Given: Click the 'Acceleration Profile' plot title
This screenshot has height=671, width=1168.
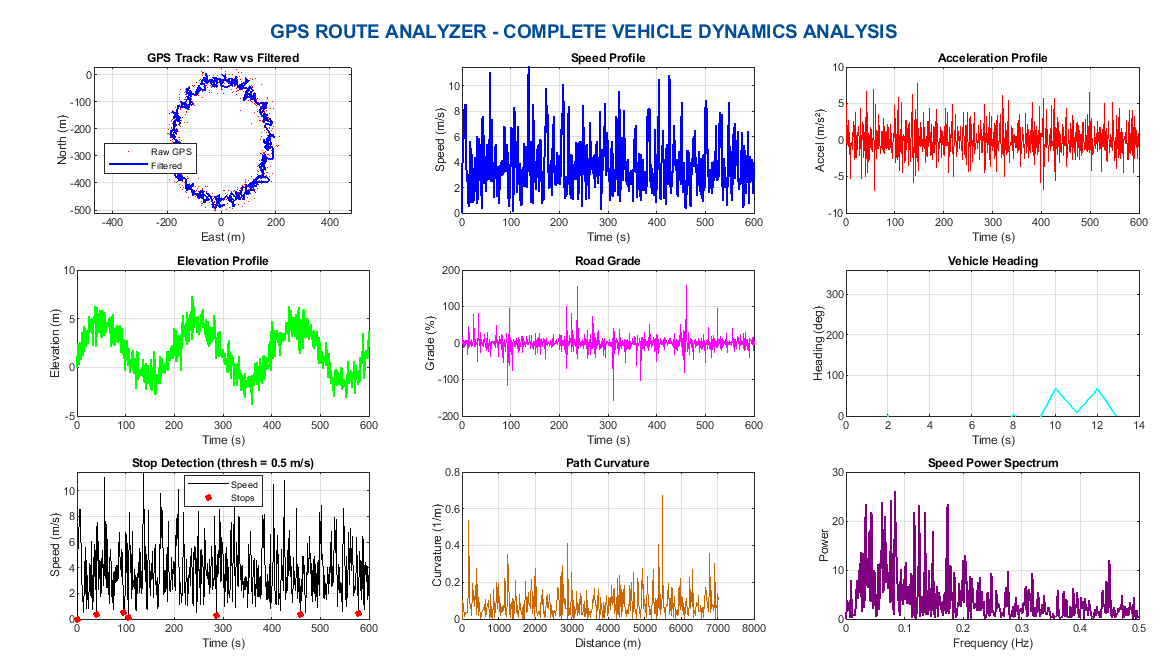Looking at the screenshot, I should pyautogui.click(x=992, y=58).
